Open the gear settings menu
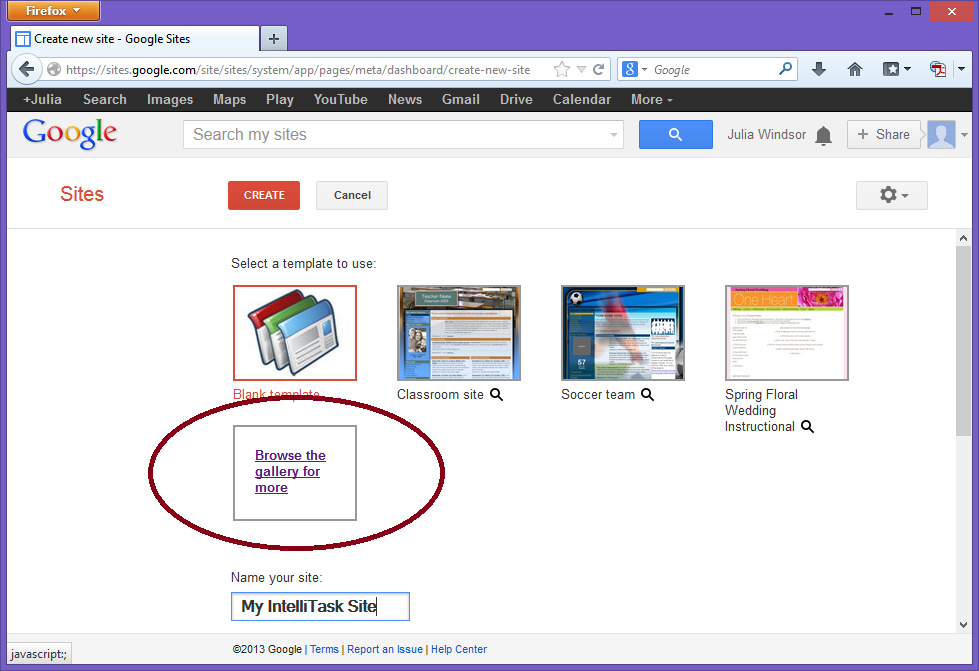 892,195
